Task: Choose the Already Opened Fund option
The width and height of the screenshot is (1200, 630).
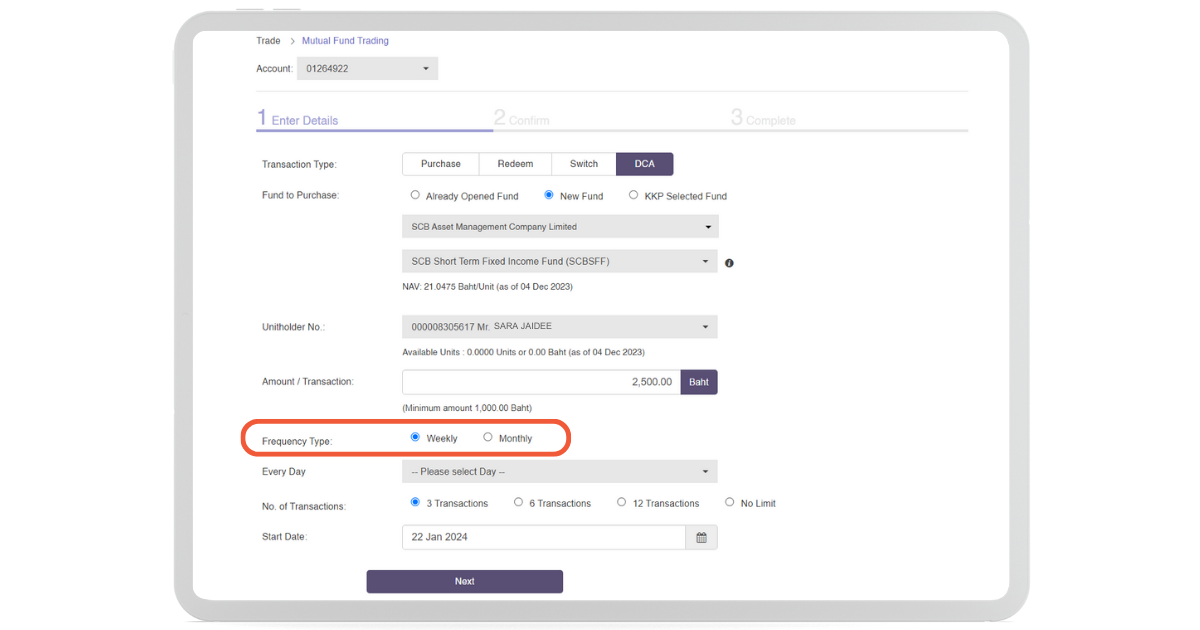Action: [x=416, y=195]
